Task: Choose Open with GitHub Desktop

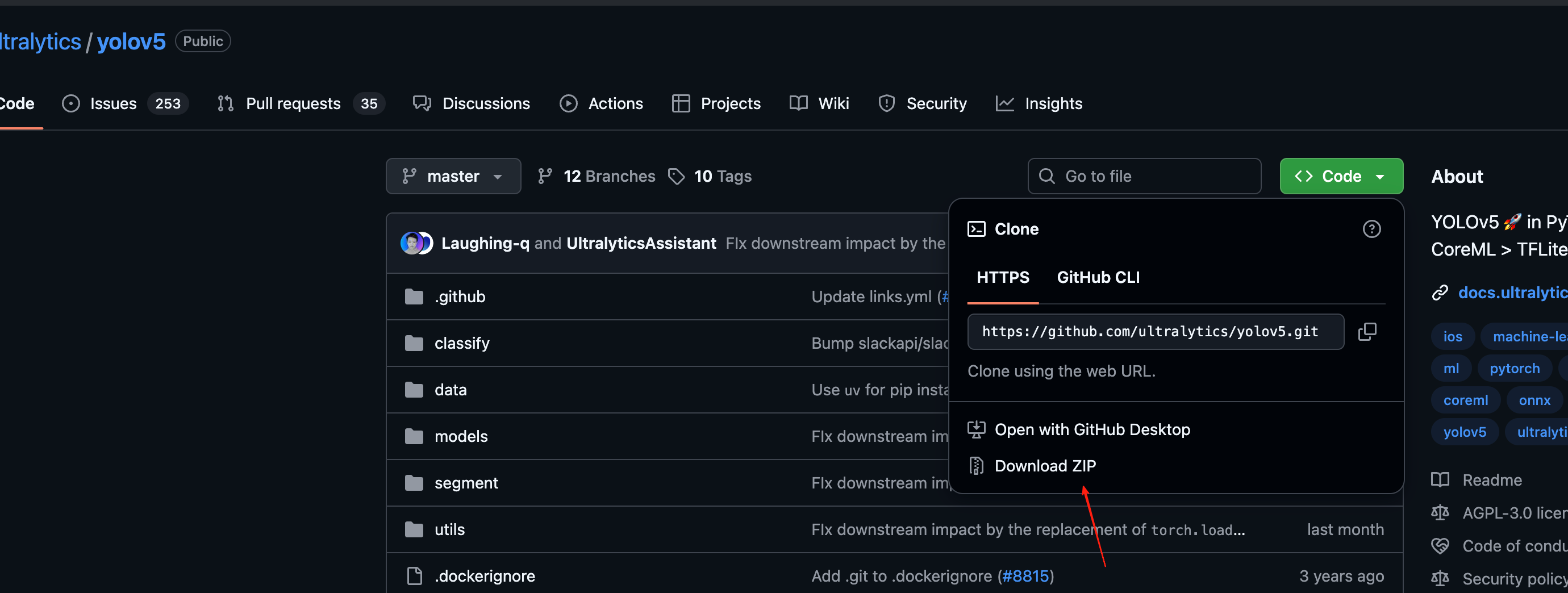Action: [x=1091, y=430]
